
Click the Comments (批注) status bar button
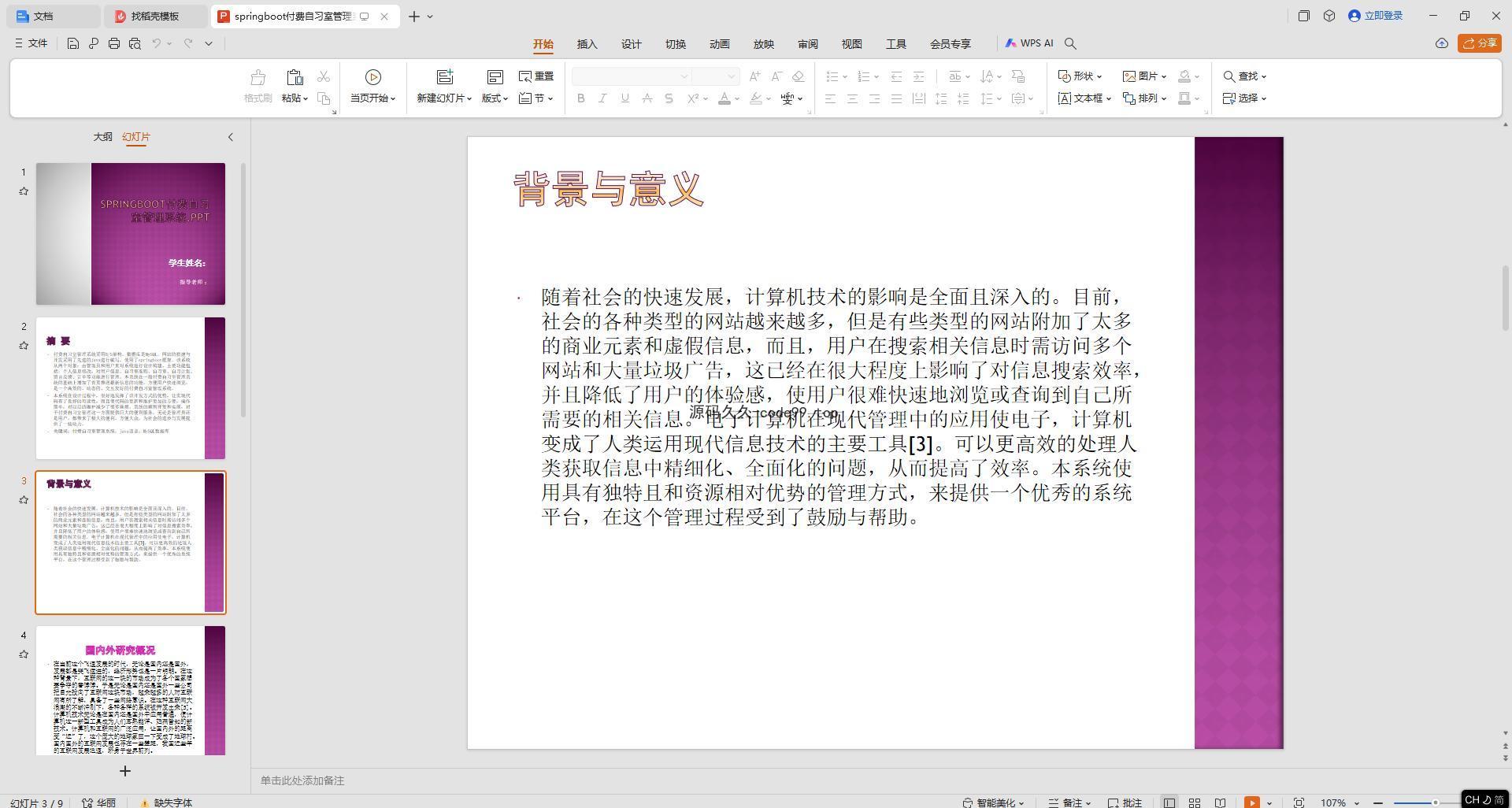click(1125, 802)
